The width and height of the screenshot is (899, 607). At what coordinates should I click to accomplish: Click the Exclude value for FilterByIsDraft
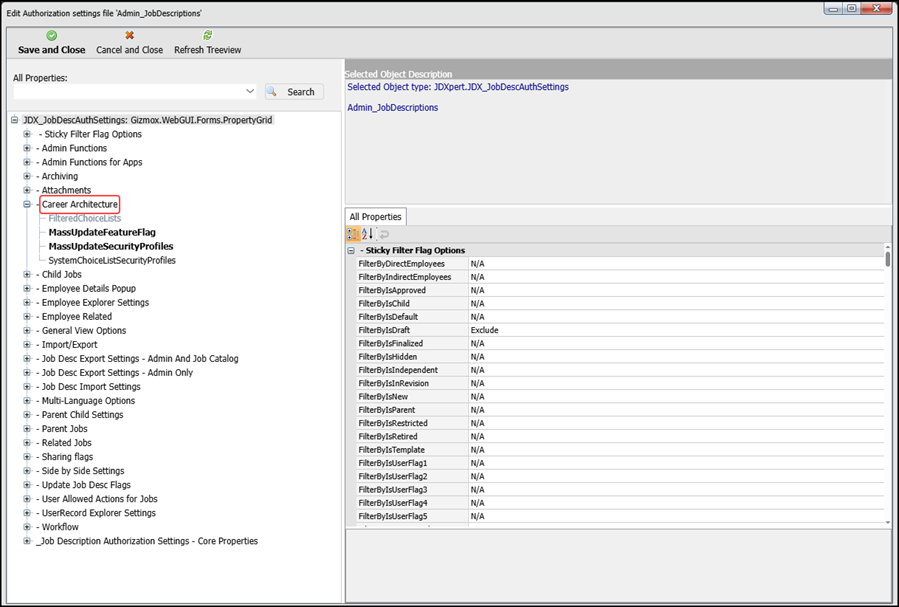click(484, 330)
